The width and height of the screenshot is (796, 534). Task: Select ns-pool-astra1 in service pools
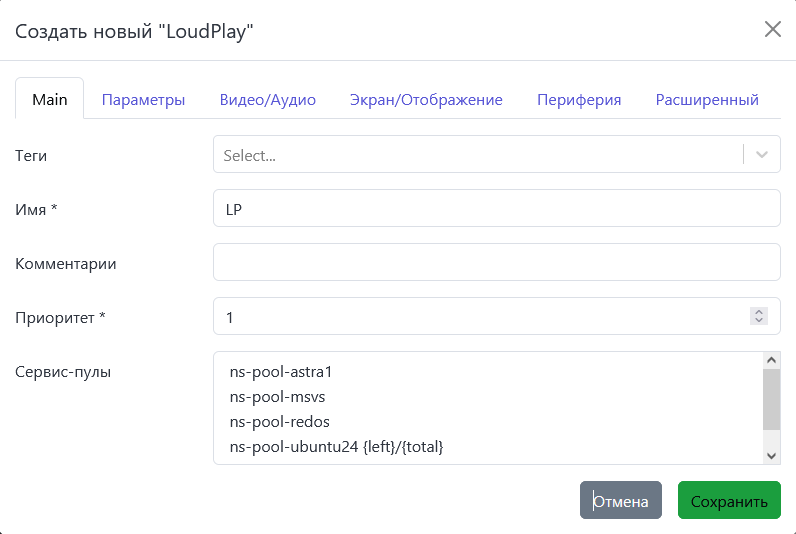click(280, 372)
